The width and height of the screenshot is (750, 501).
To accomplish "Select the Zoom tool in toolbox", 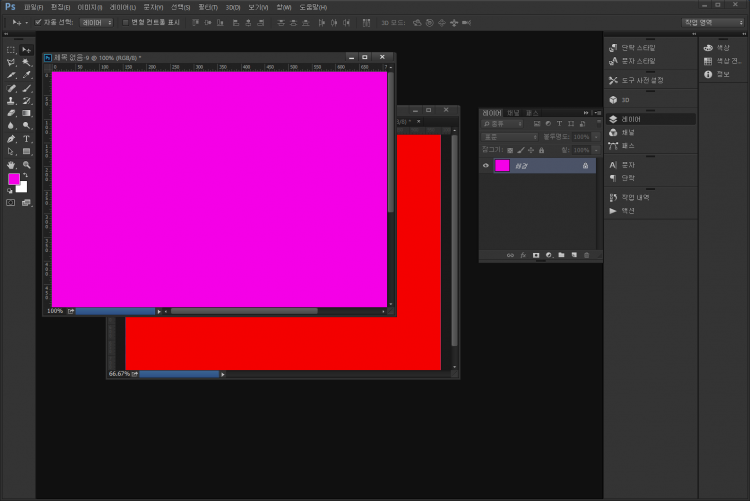I will pyautogui.click(x=27, y=165).
